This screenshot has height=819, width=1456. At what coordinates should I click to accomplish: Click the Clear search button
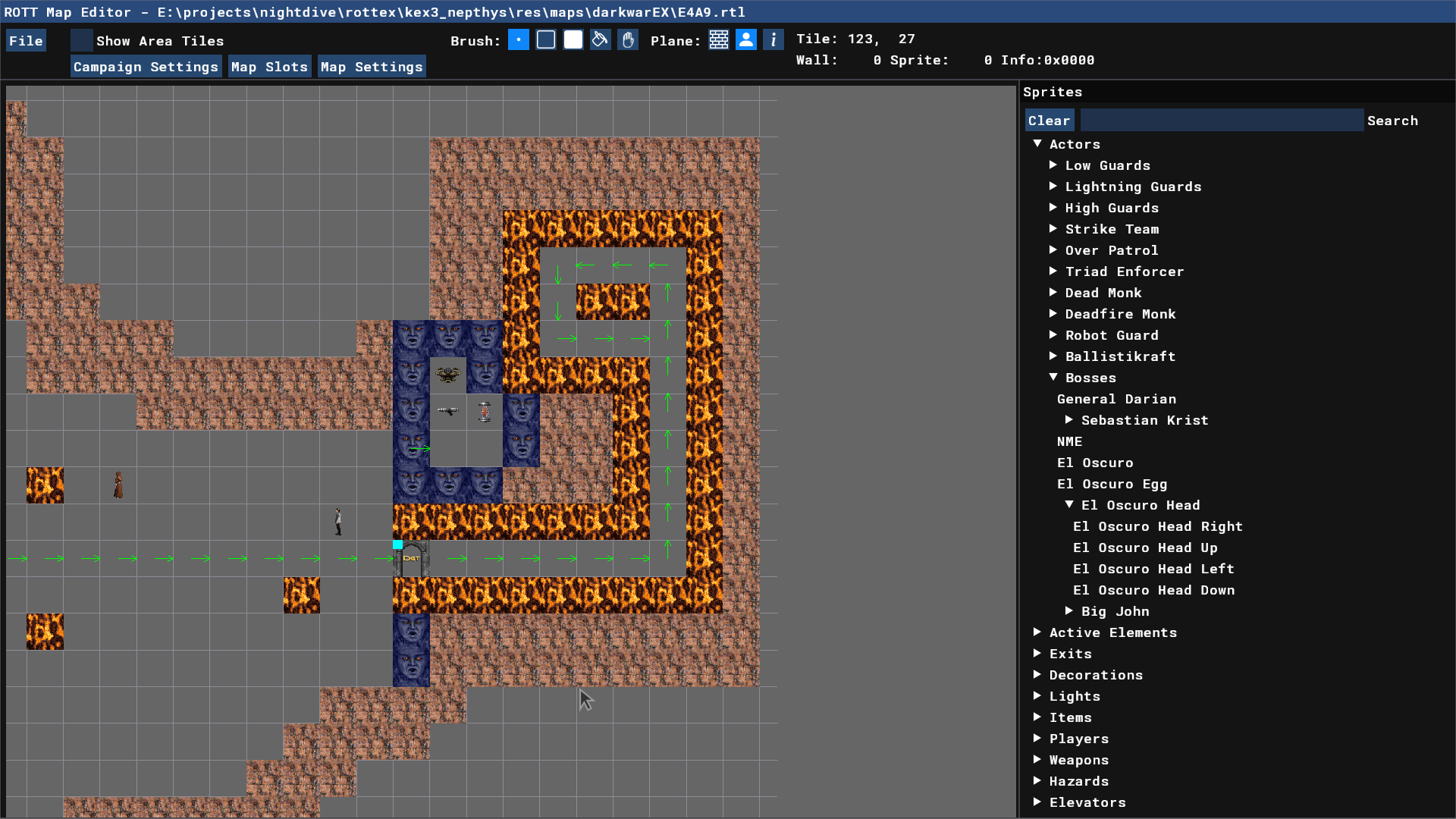[x=1049, y=121]
